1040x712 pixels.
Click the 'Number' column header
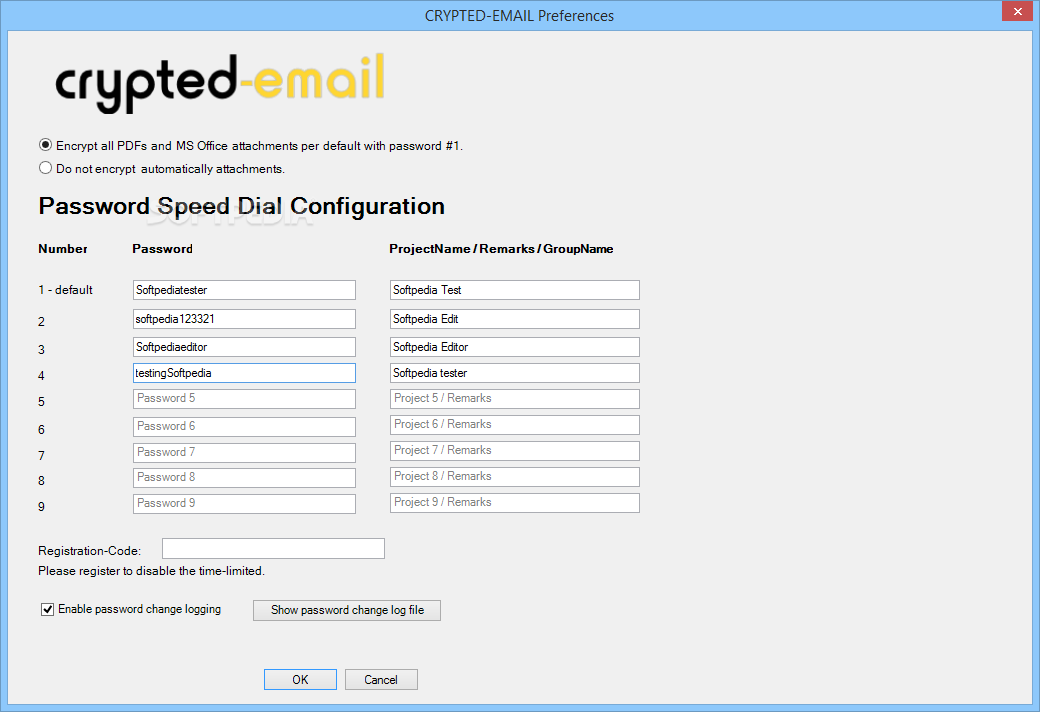pyautogui.click(x=63, y=249)
